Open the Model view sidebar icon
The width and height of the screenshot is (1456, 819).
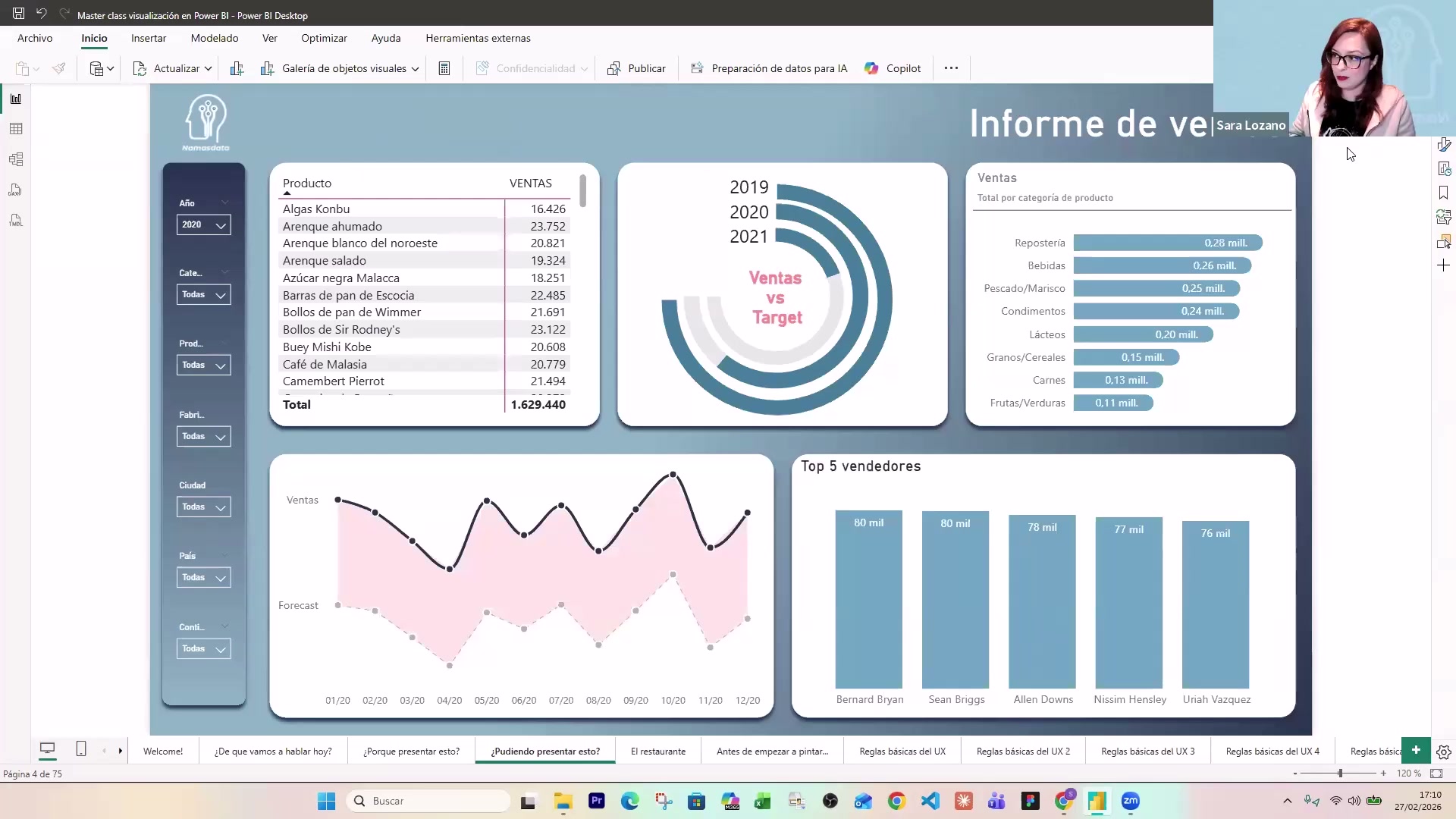click(15, 159)
